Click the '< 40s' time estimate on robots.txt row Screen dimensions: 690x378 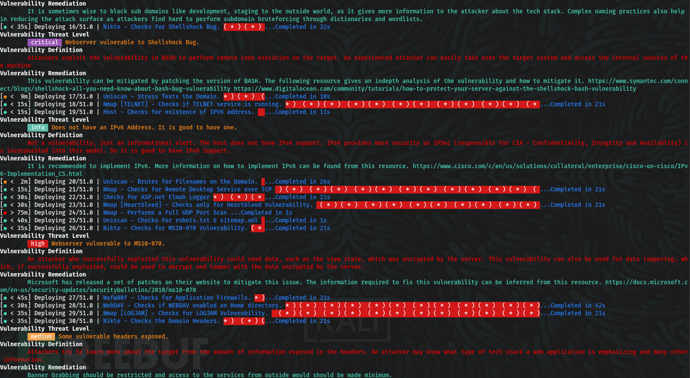[19, 220]
